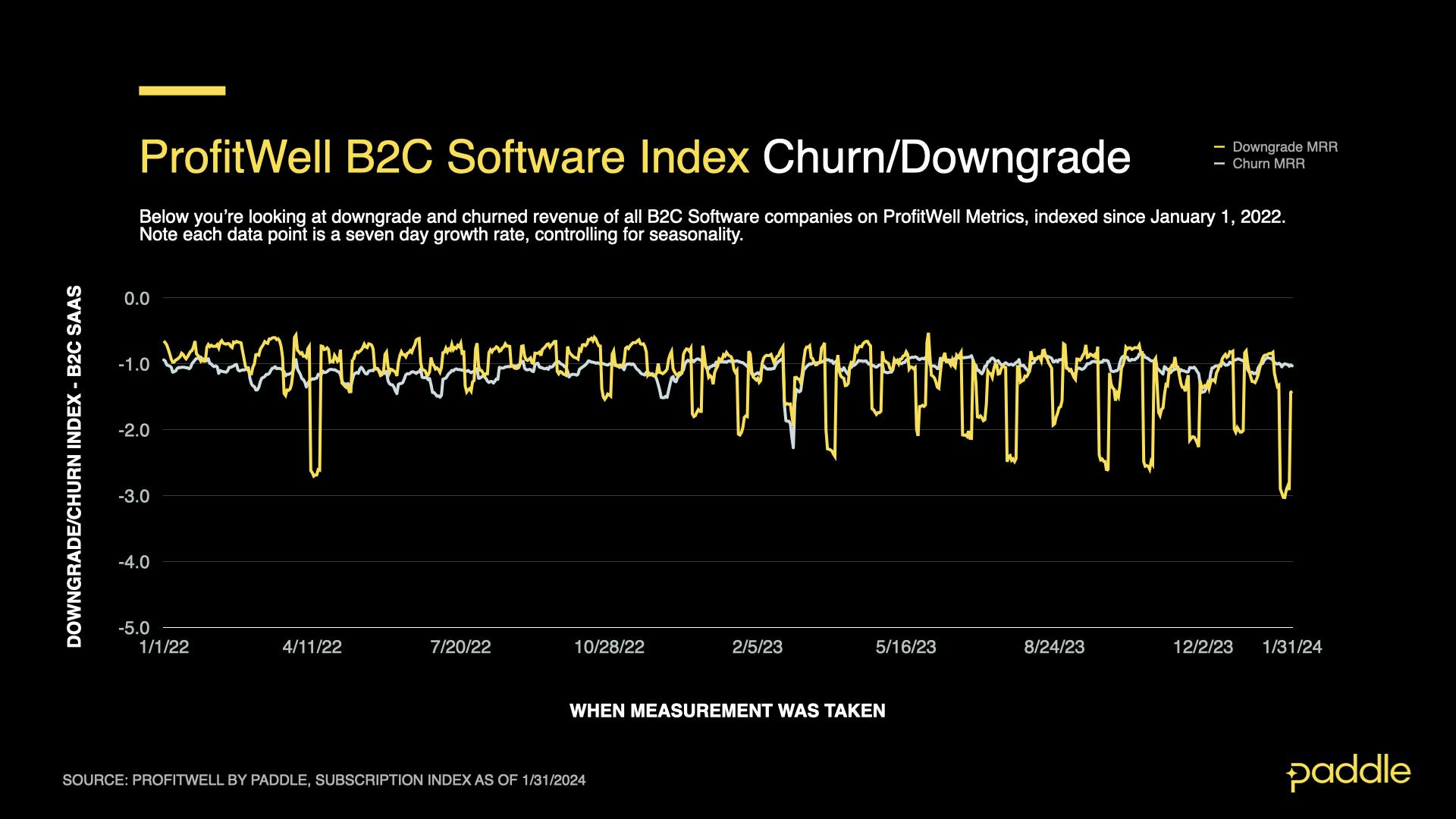Click the Churn MRR legend entry
The height and width of the screenshot is (819, 1456).
pyautogui.click(x=1268, y=164)
